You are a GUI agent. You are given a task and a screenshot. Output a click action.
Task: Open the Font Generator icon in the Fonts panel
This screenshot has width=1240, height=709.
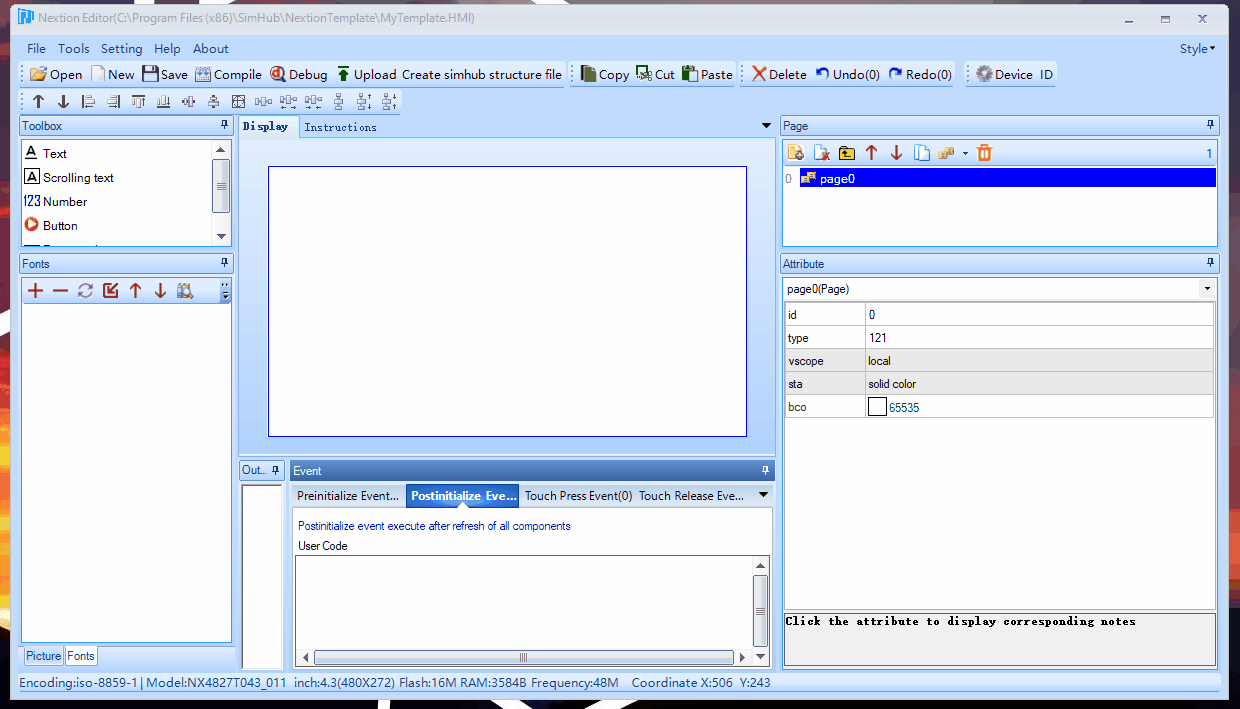[x=185, y=290]
